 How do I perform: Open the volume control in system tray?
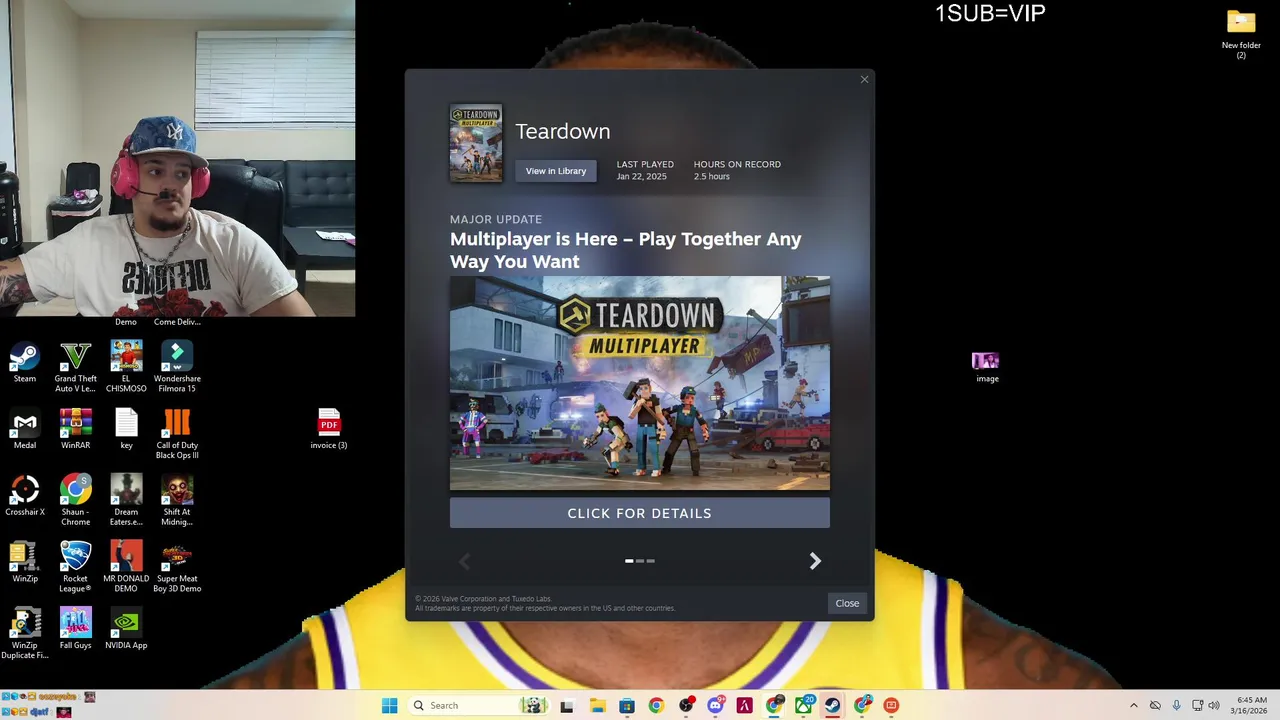[1214, 706]
